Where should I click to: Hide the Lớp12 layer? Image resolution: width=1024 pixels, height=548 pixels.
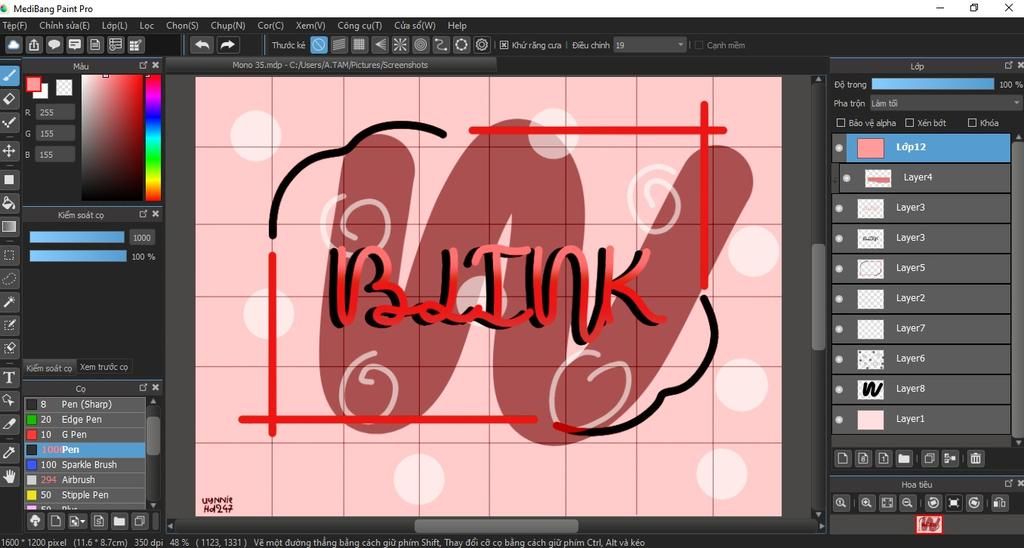point(839,148)
